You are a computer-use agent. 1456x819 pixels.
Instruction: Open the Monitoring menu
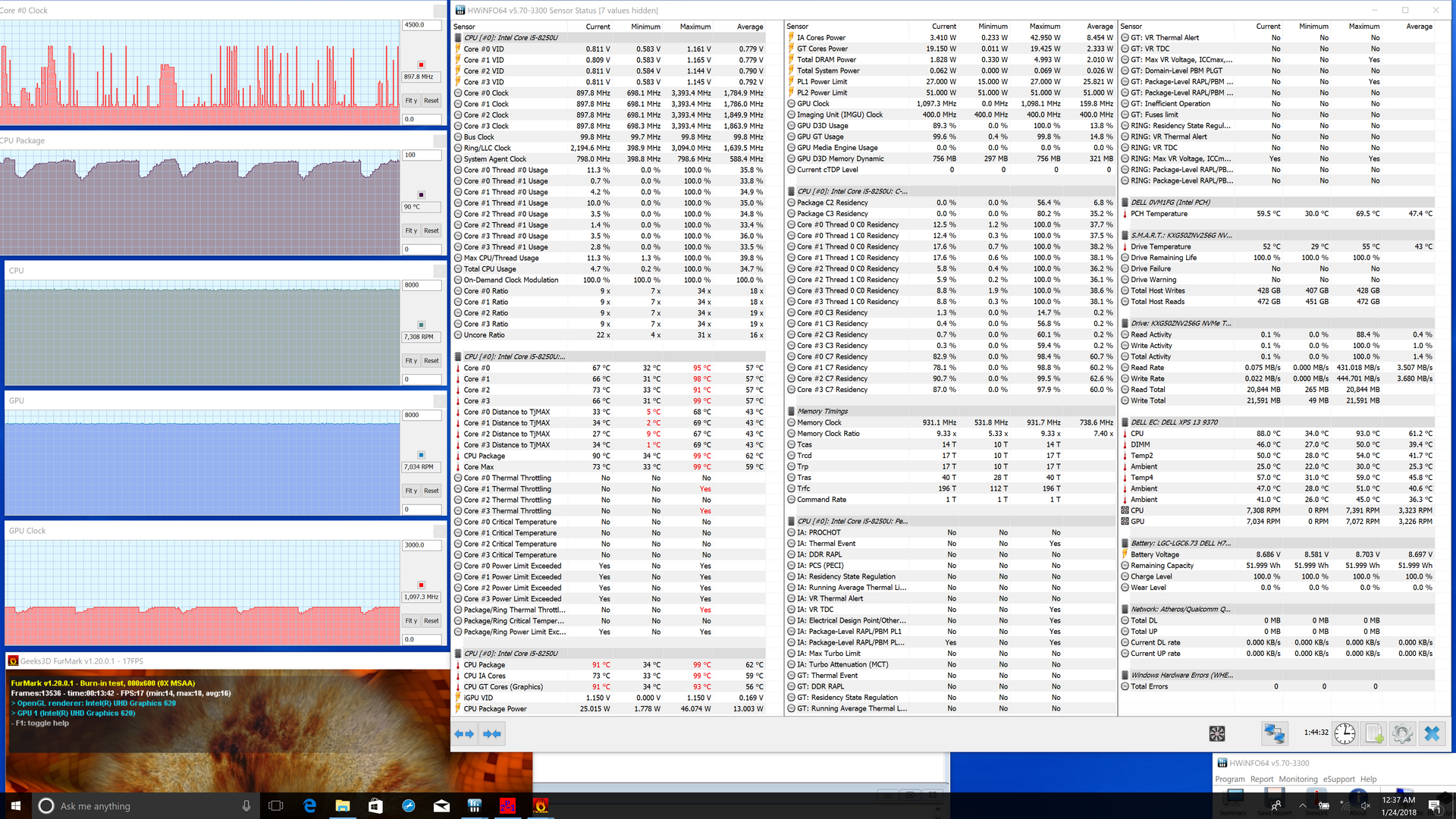click(1298, 779)
